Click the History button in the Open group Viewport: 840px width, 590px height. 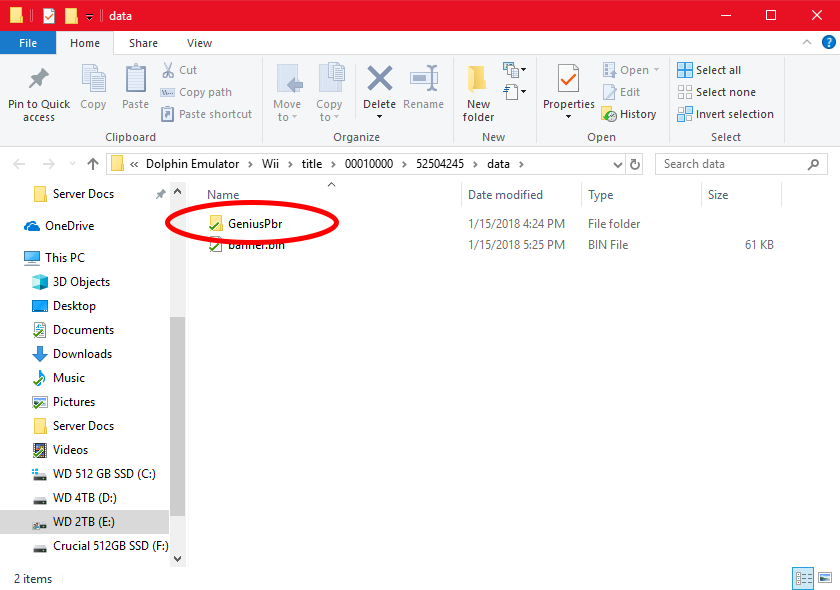[x=629, y=114]
